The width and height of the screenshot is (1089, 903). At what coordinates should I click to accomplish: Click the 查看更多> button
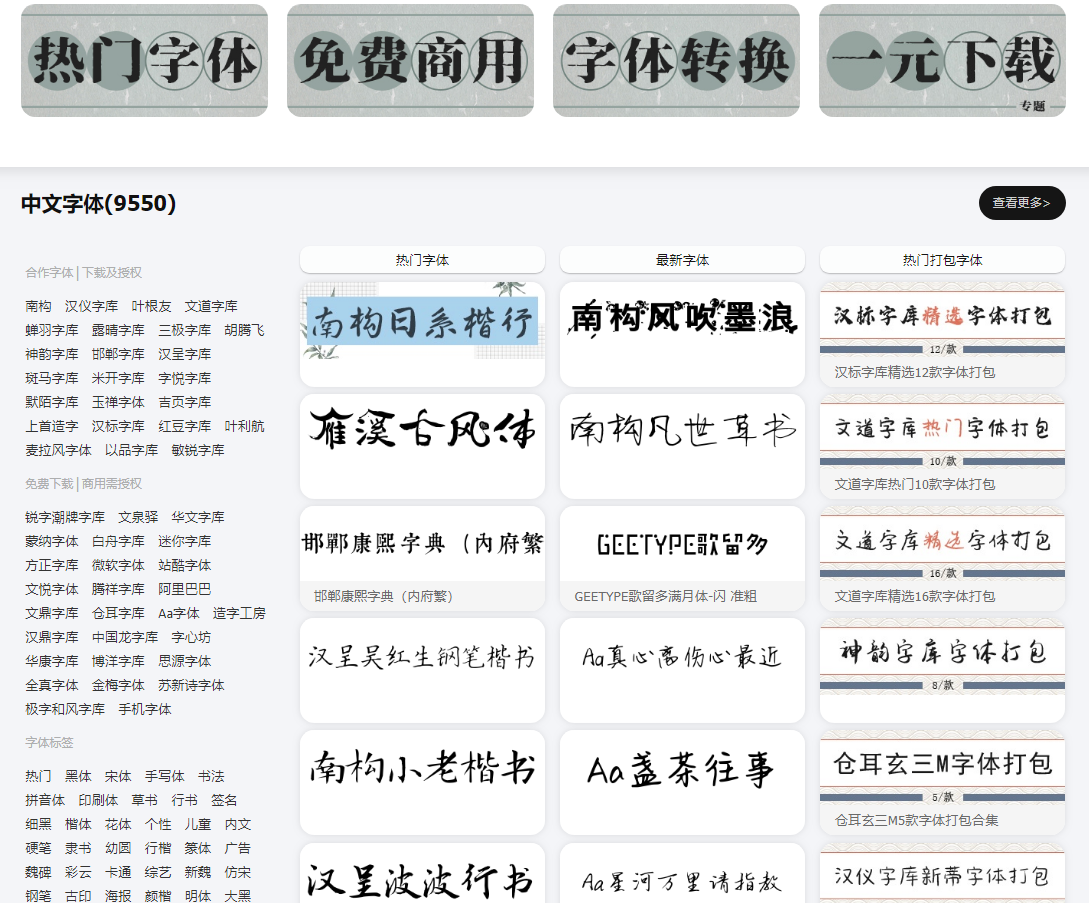pyautogui.click(x=1021, y=203)
